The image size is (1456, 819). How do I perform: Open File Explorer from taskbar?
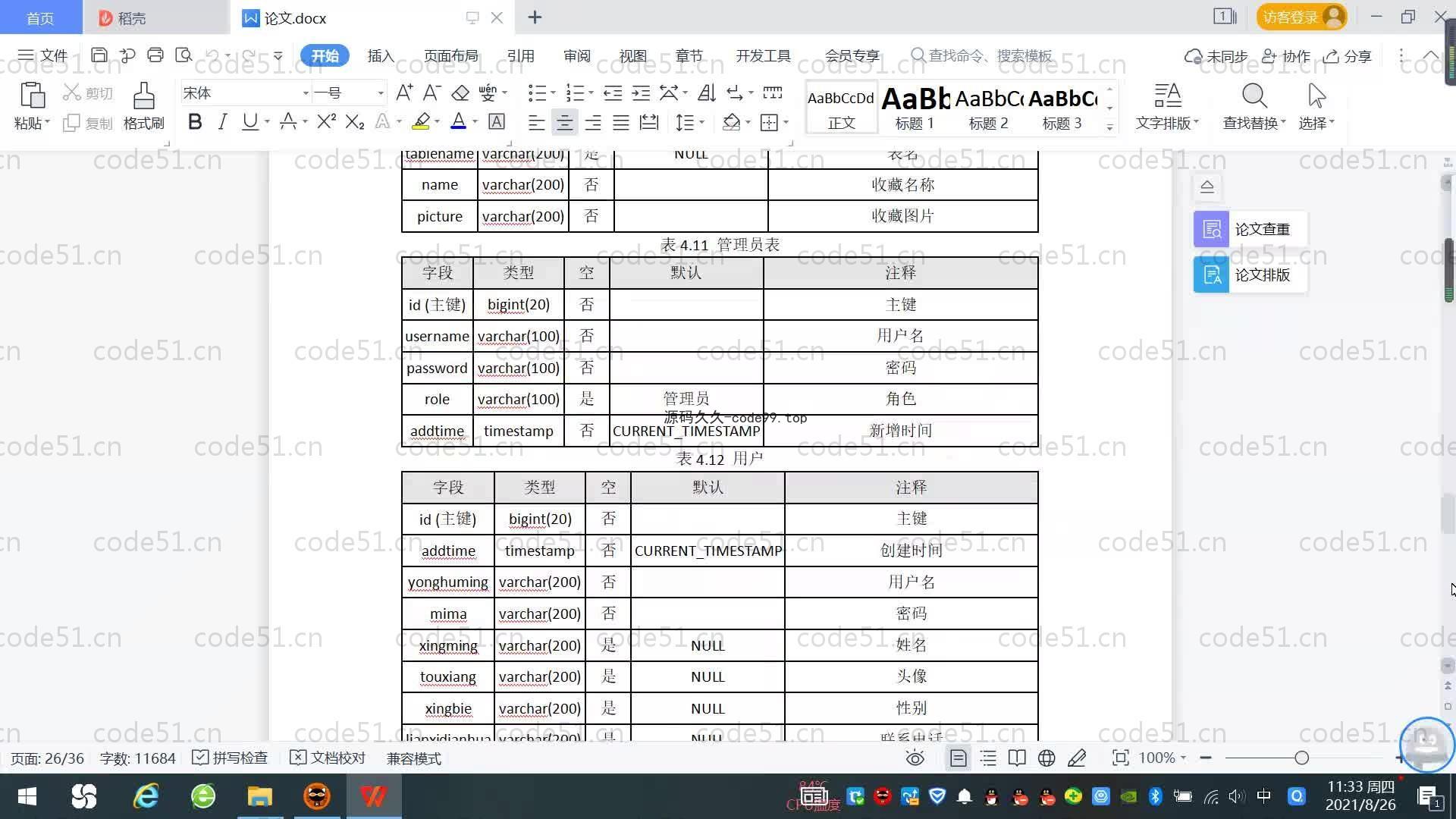[259, 796]
